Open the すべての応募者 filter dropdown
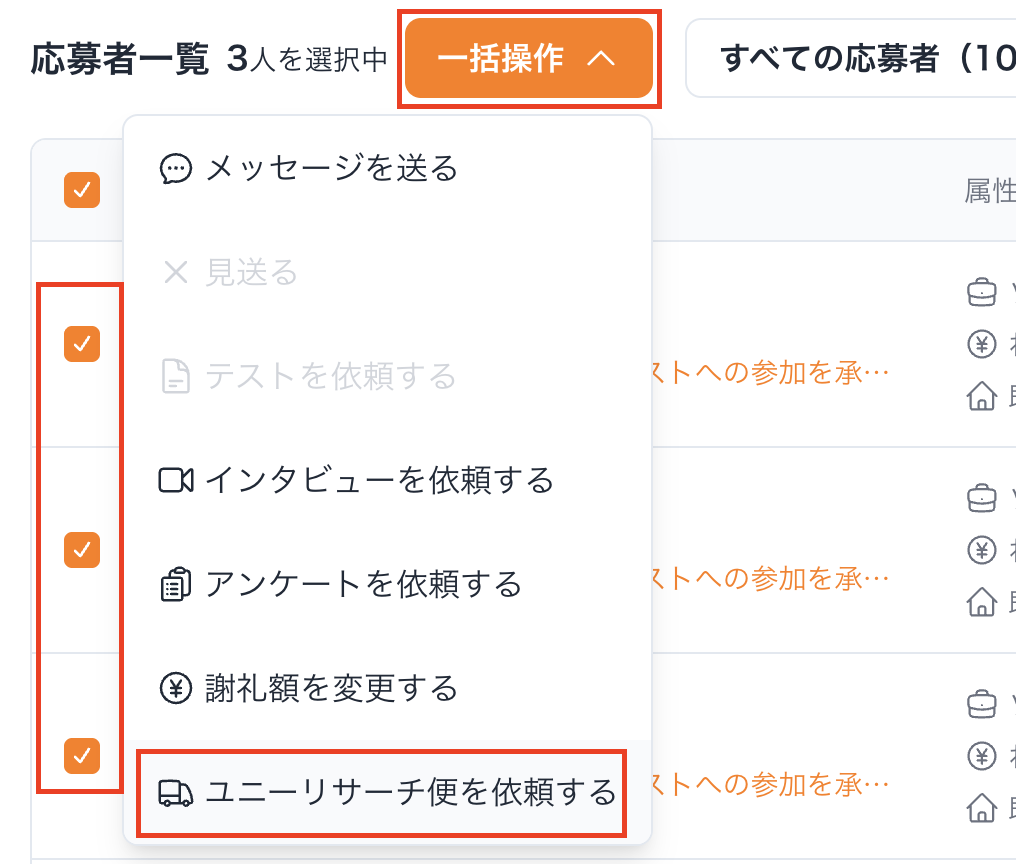 click(x=850, y=59)
